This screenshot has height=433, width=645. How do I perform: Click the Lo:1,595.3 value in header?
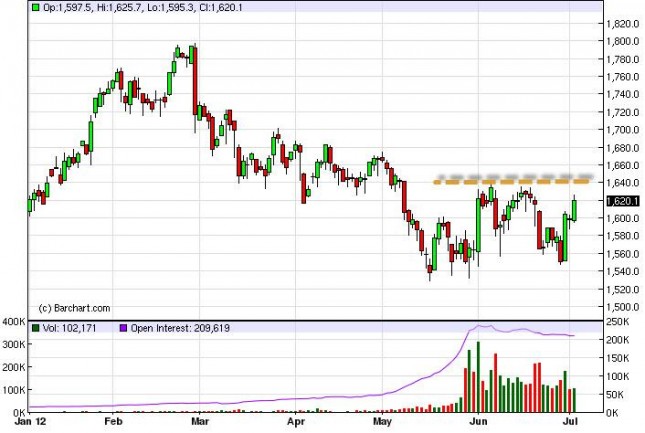[171, 7]
